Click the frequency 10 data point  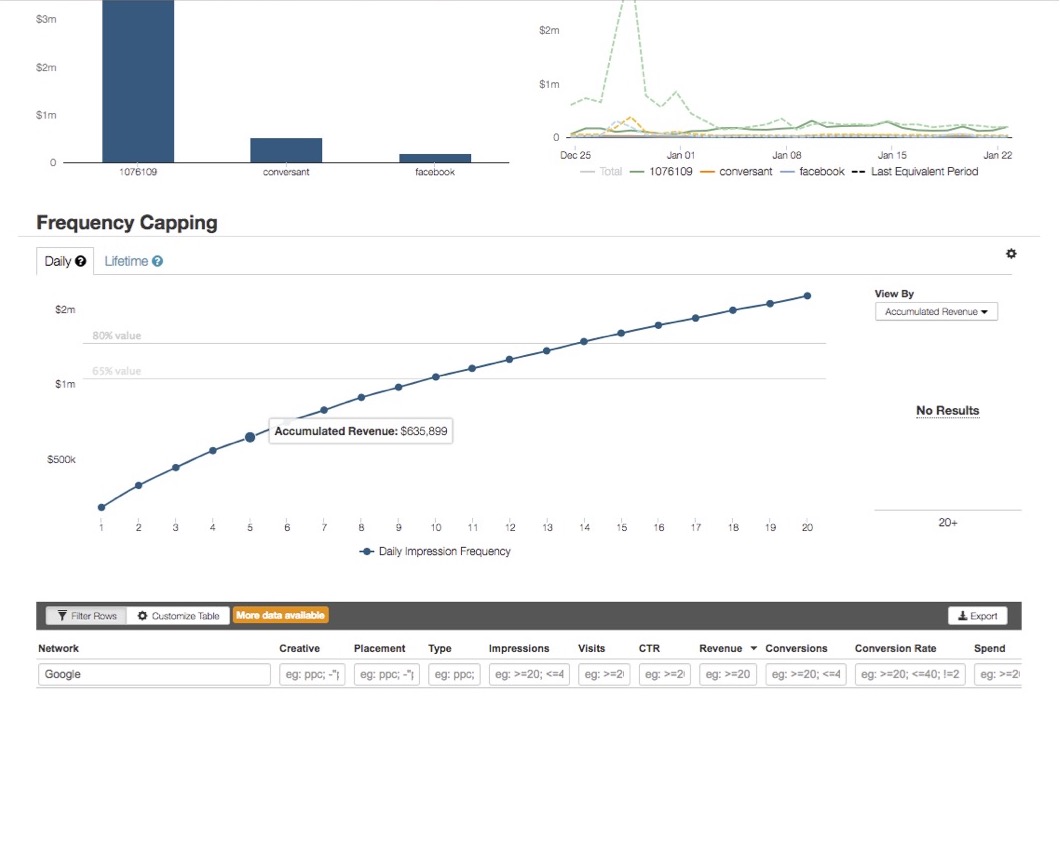pos(436,377)
